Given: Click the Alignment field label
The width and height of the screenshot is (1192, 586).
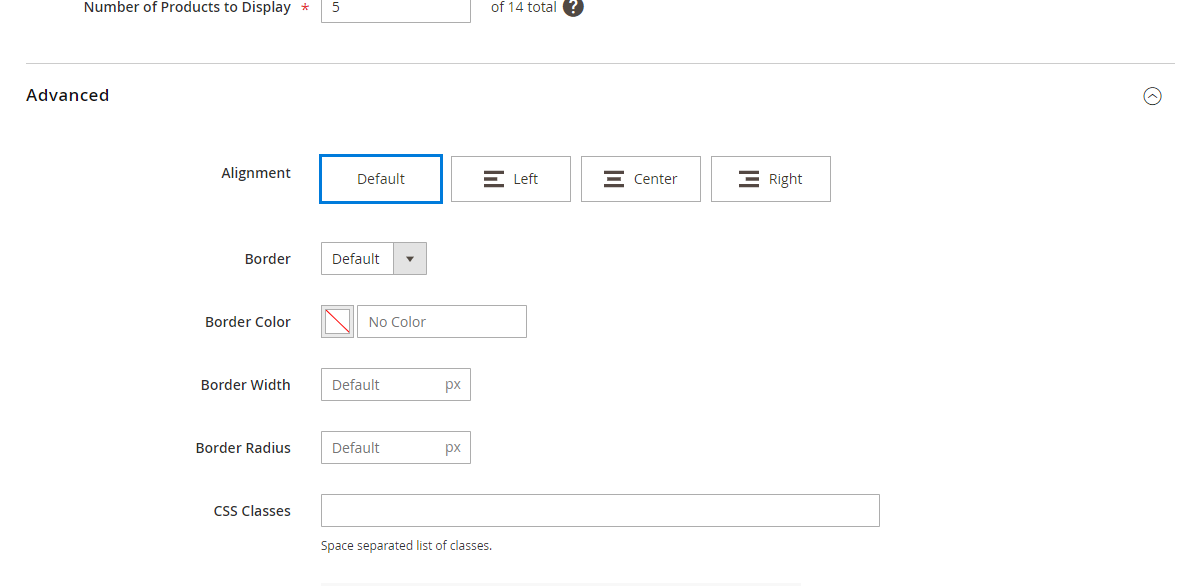Looking at the screenshot, I should pos(256,173).
